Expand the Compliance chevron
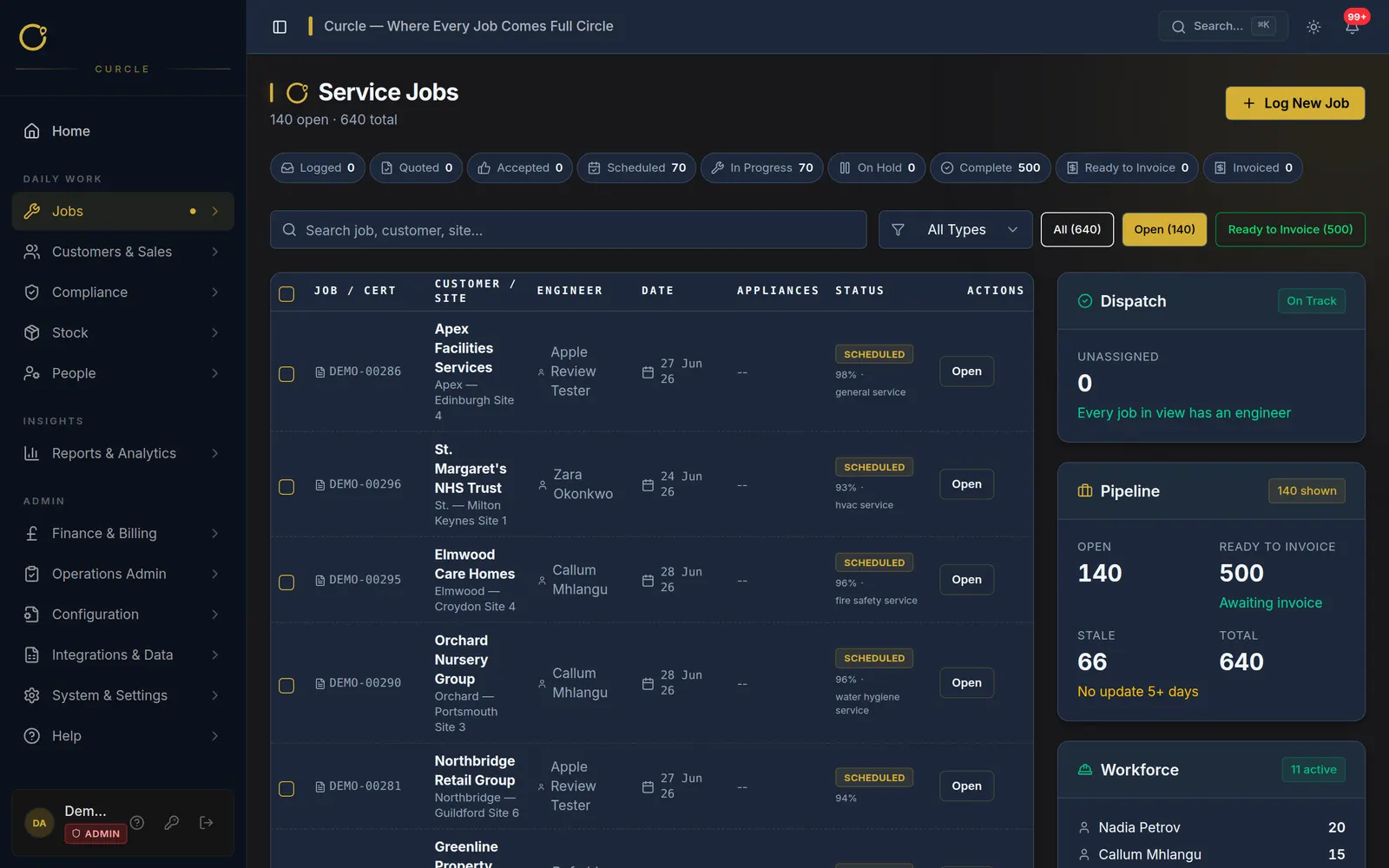Screen dimensions: 1389x868 [x=215, y=293]
